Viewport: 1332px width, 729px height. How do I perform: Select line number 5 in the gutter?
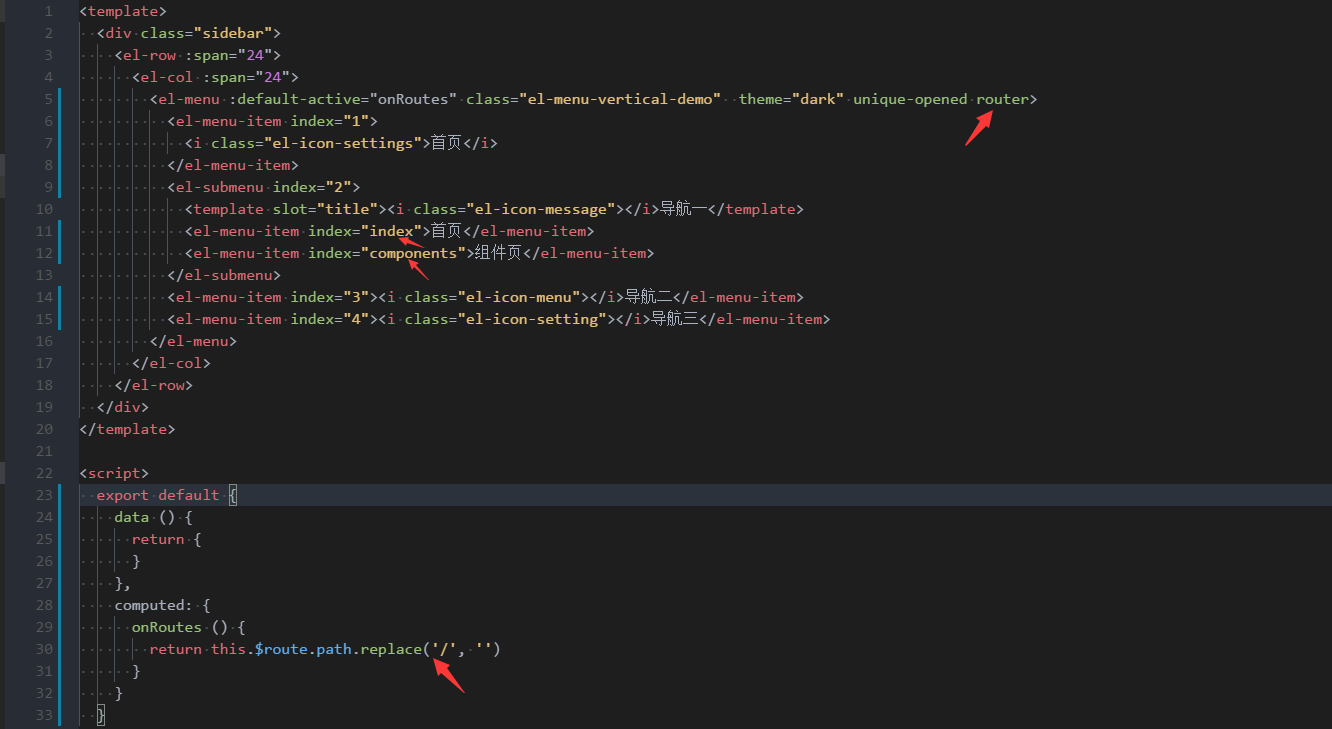tap(48, 99)
